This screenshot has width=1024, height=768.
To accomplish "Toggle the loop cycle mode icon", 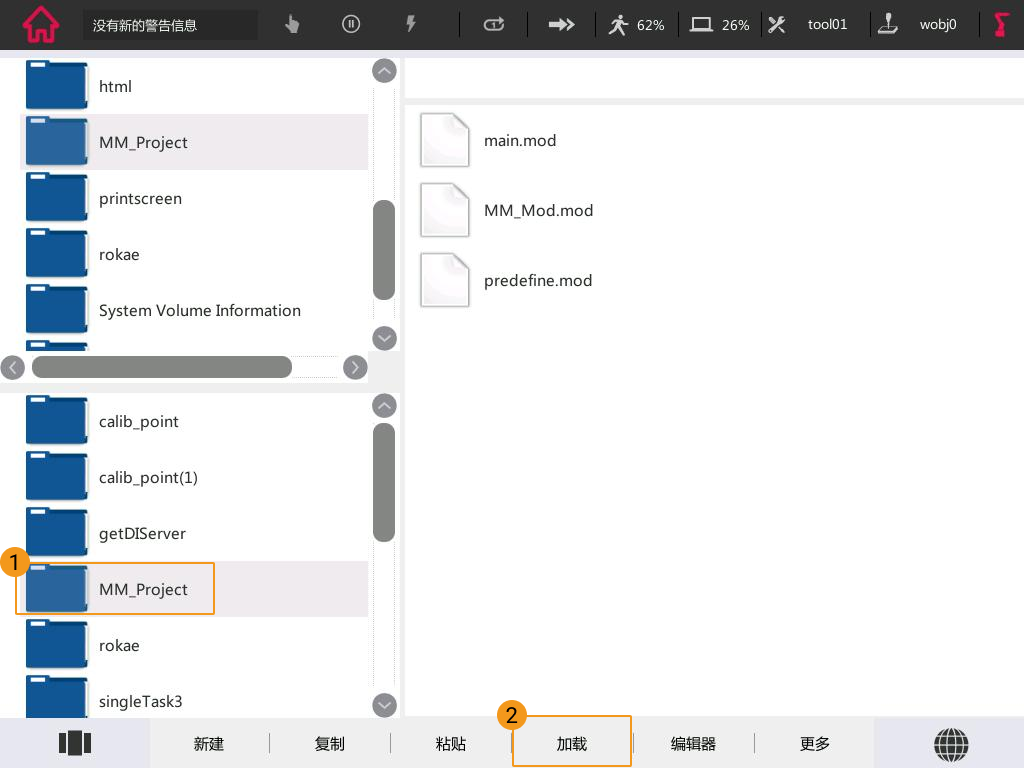I will point(494,25).
